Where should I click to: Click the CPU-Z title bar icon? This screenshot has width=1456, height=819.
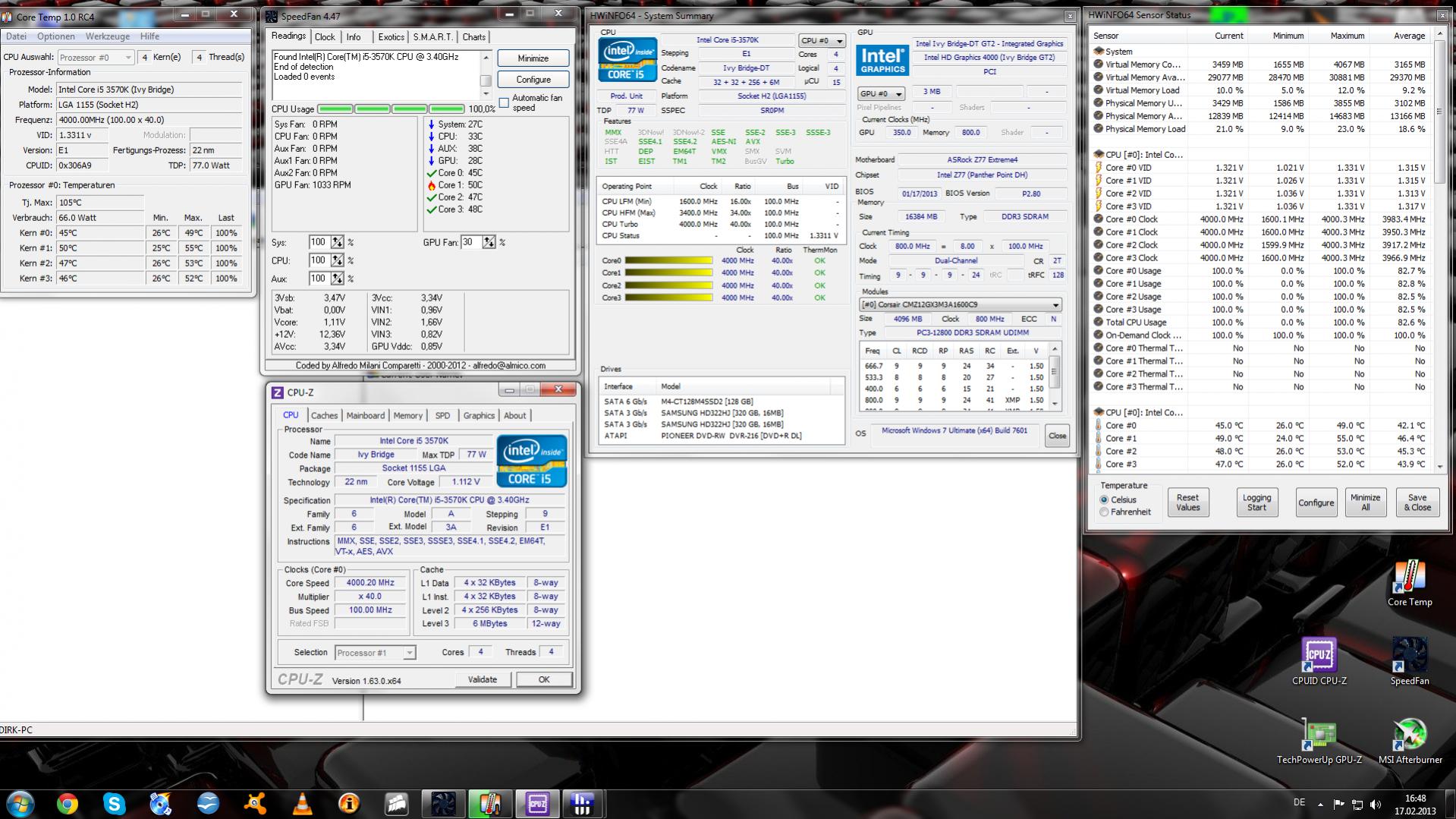278,392
